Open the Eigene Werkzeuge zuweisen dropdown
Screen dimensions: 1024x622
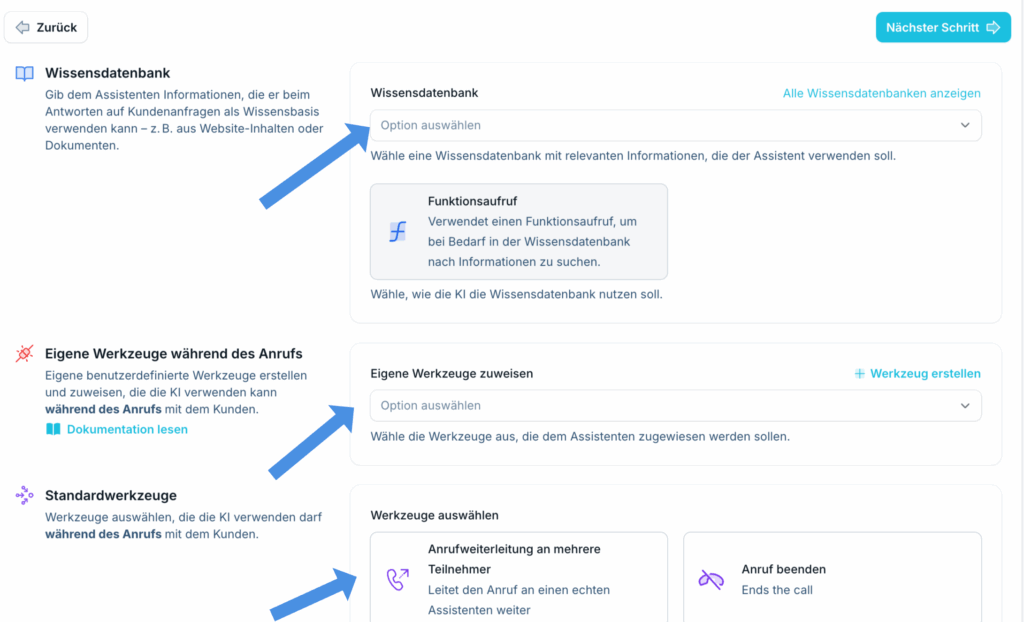(675, 406)
